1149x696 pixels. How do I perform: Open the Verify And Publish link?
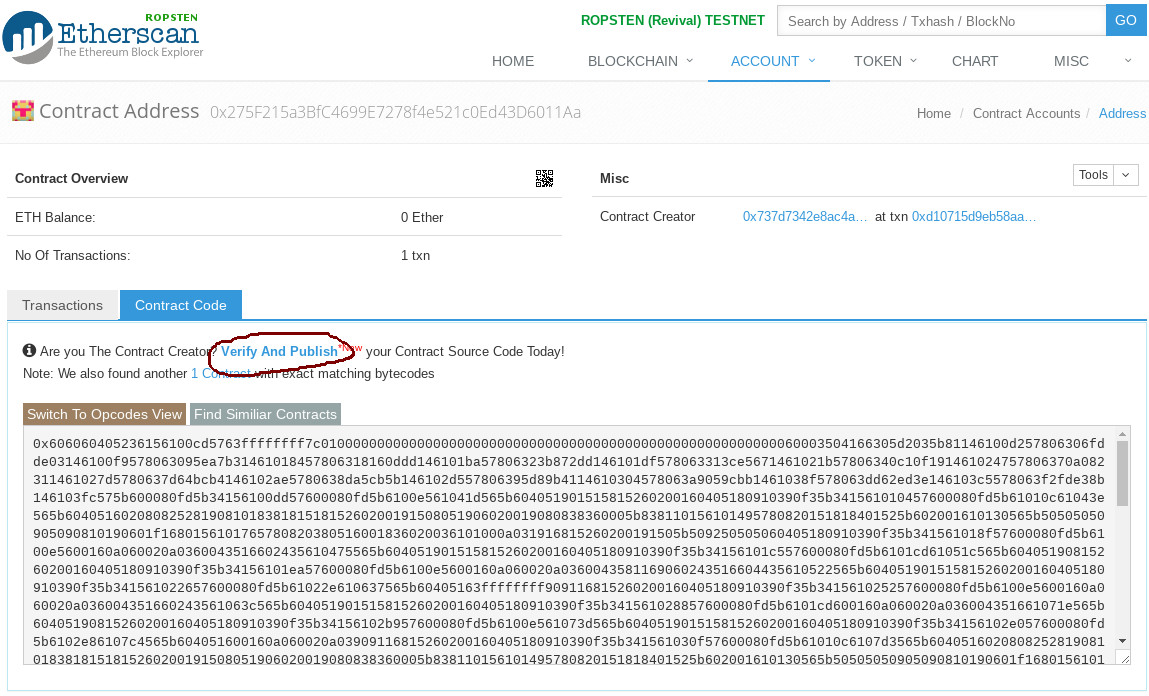tap(279, 352)
